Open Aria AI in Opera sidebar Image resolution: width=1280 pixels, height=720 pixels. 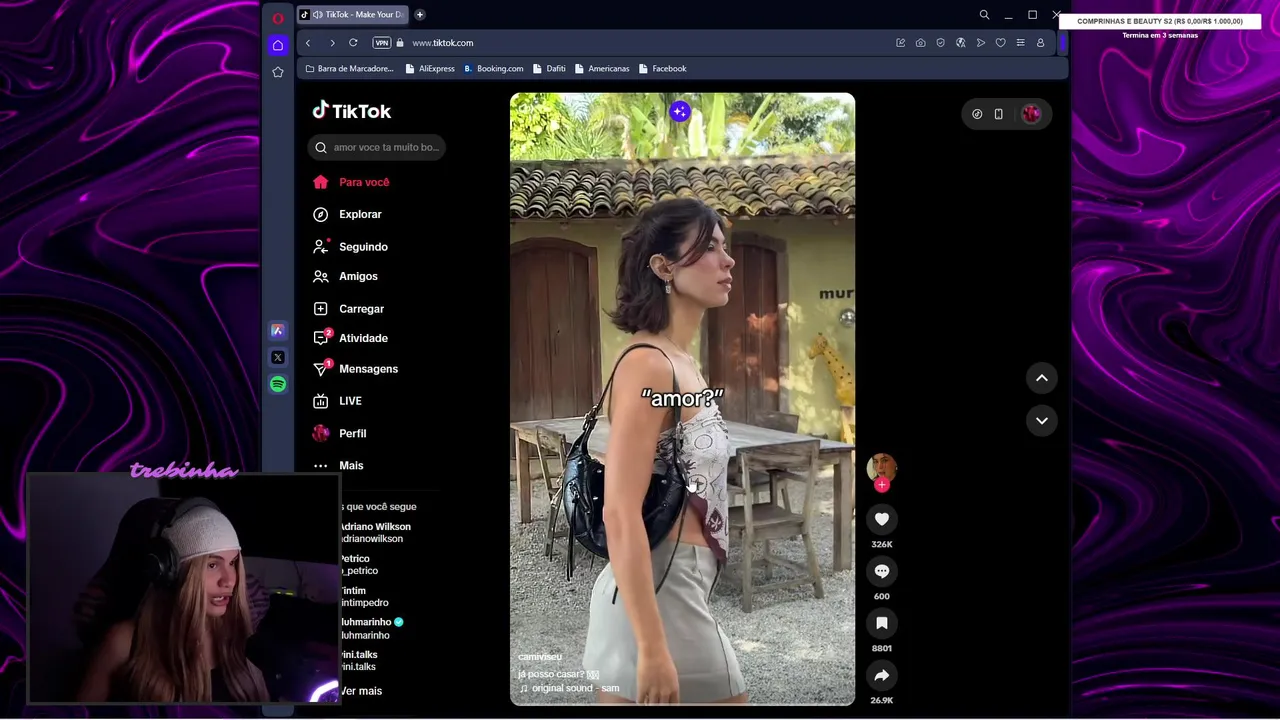[x=278, y=330]
